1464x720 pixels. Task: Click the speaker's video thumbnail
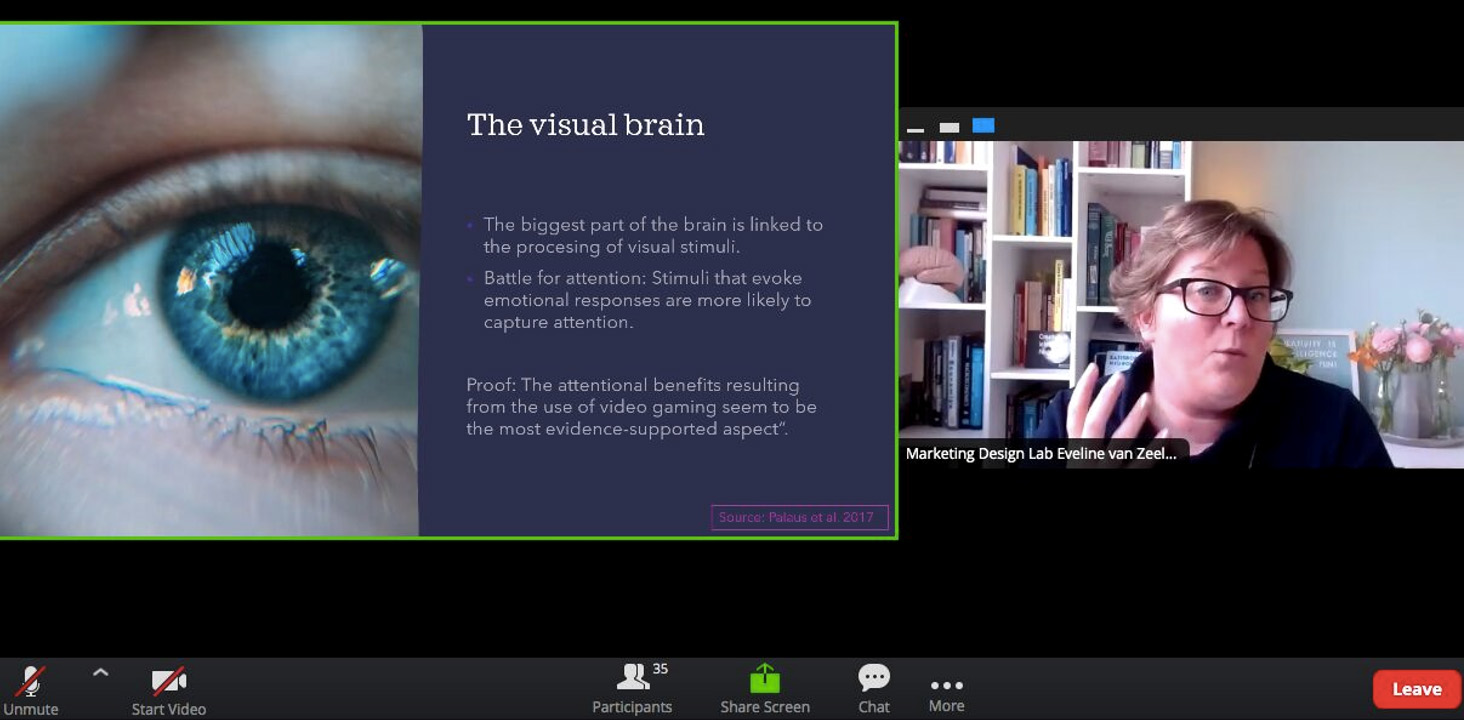[1180, 300]
